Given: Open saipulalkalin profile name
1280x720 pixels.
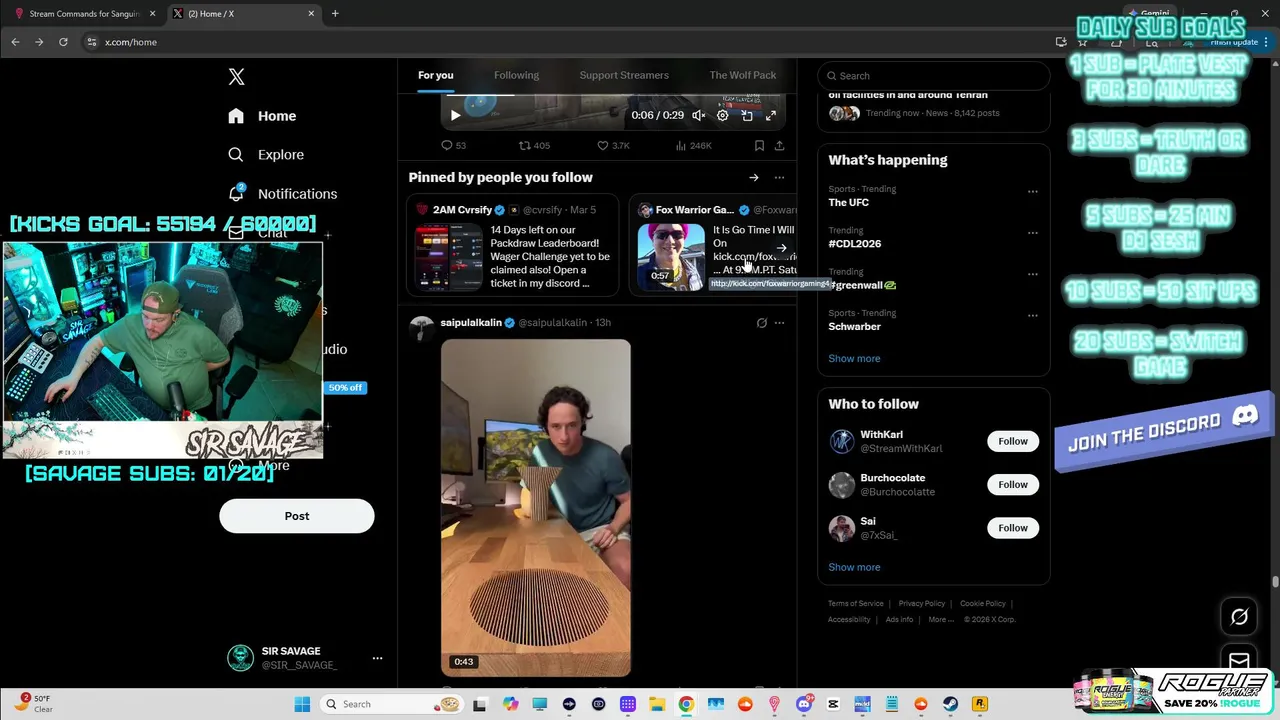Looking at the screenshot, I should [471, 323].
